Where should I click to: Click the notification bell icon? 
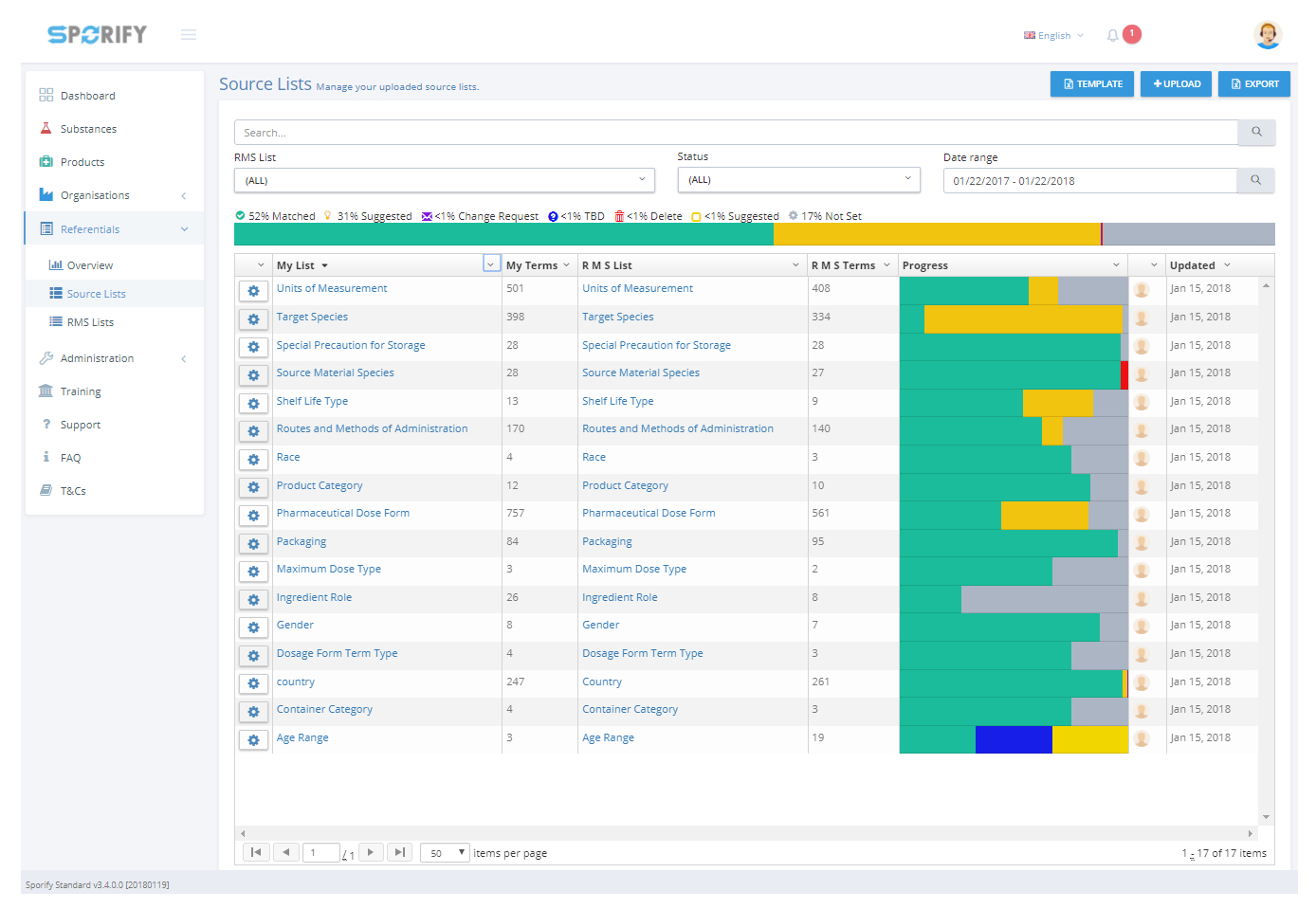click(1112, 34)
